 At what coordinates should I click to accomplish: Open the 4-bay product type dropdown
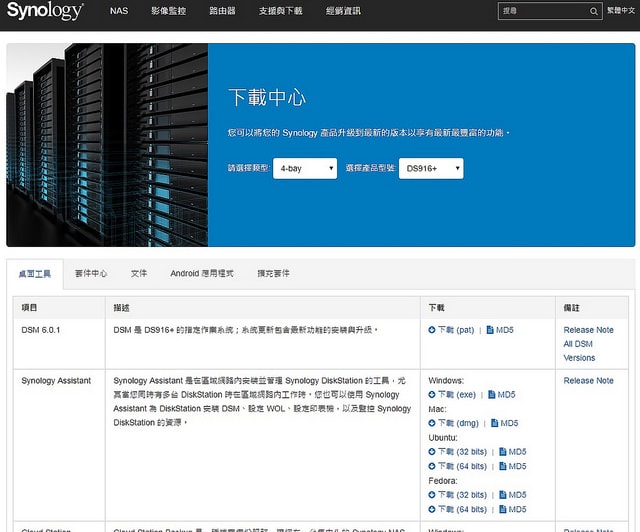point(304,169)
